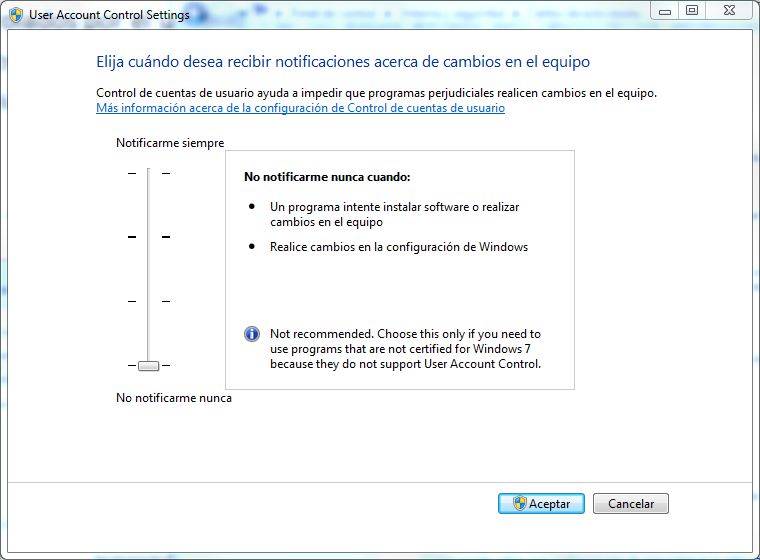Set slider to top 'Notificarme siempre' tick
Viewport: 760px width, 560px height.
(x=148, y=173)
